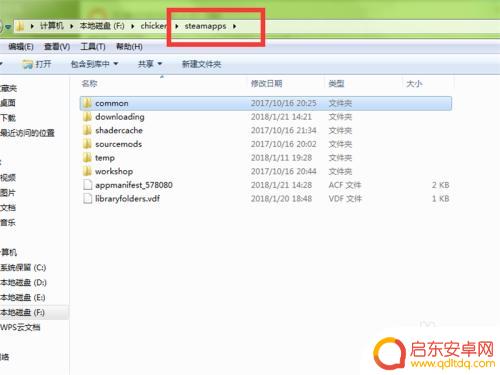Click the sourcemods folder icon
500x375 pixels.
pyautogui.click(x=87, y=144)
